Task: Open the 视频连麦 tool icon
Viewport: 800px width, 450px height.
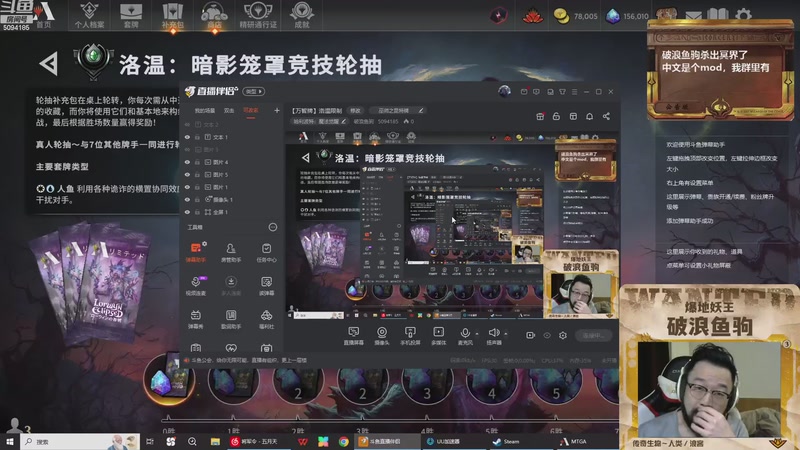Action: (195, 286)
